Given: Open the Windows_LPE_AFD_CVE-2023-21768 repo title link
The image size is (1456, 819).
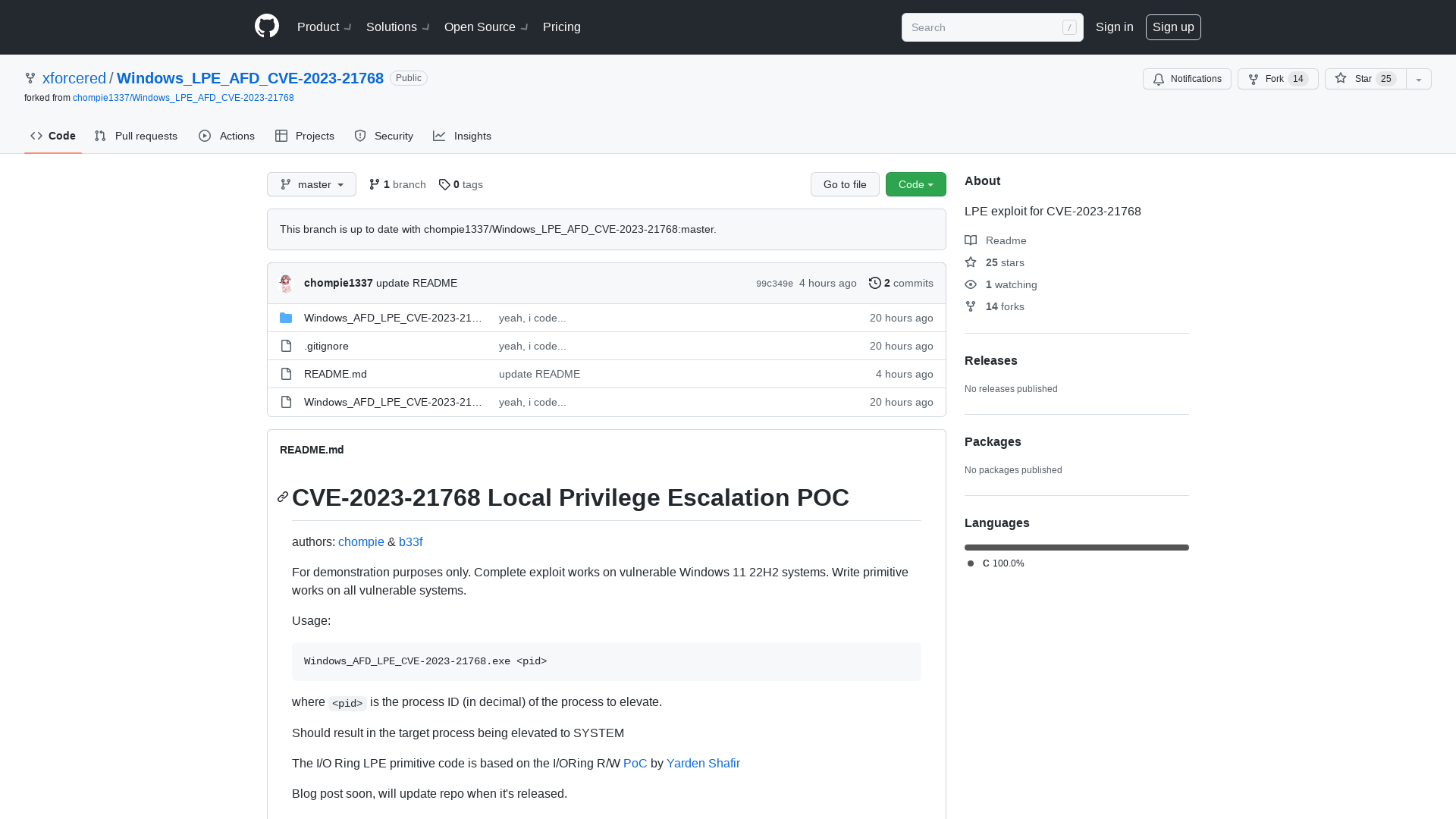Looking at the screenshot, I should point(250,78).
